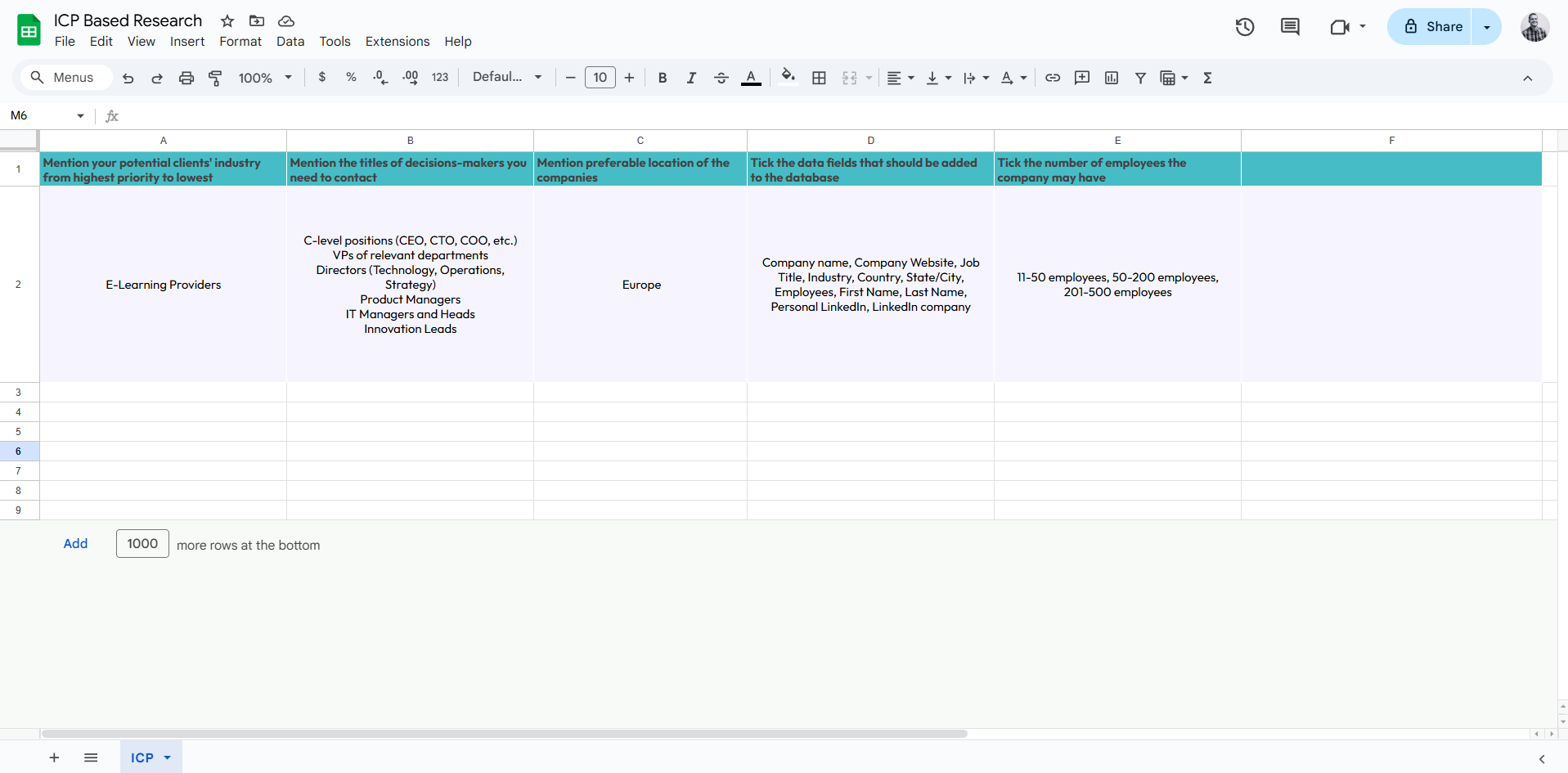Open the Extensions menu
Viewport: 1568px width, 773px height.
coord(398,41)
